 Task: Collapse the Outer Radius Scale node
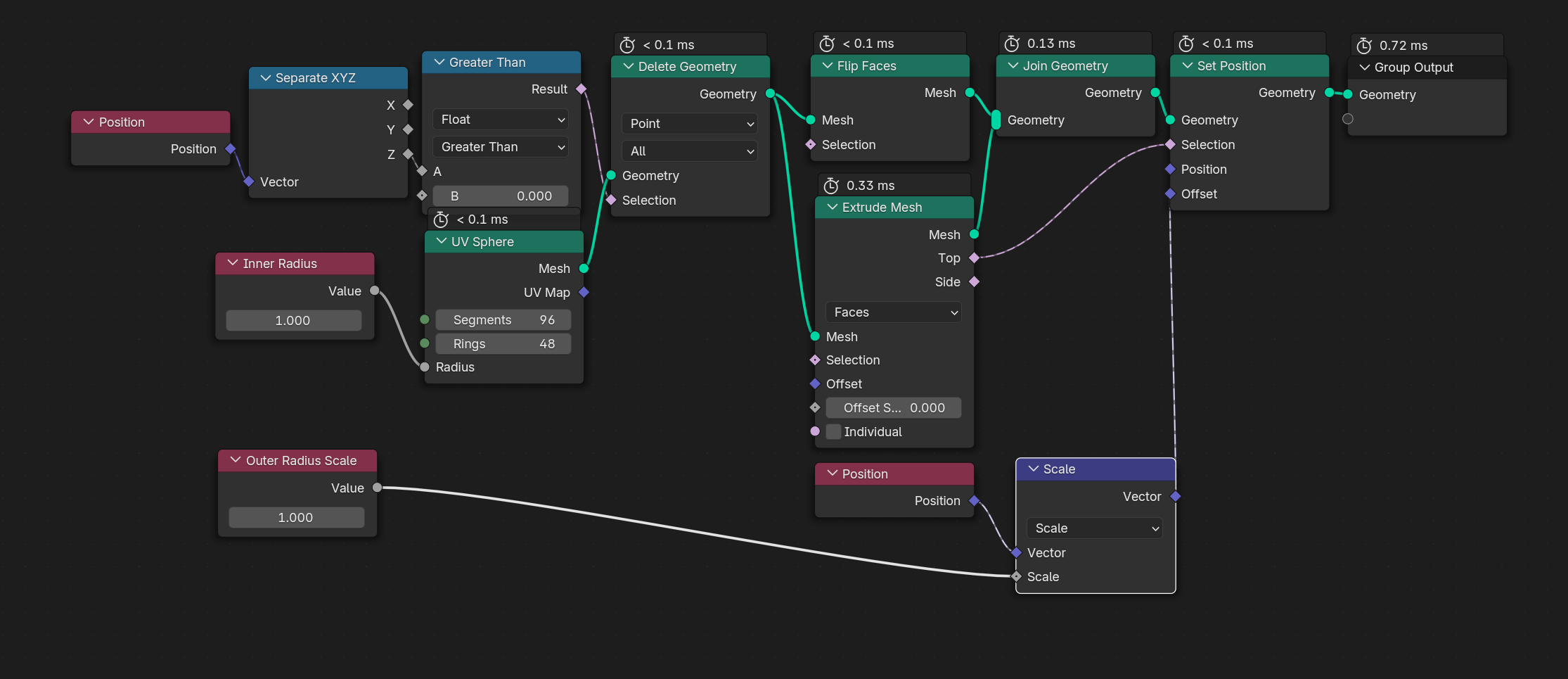(x=236, y=461)
